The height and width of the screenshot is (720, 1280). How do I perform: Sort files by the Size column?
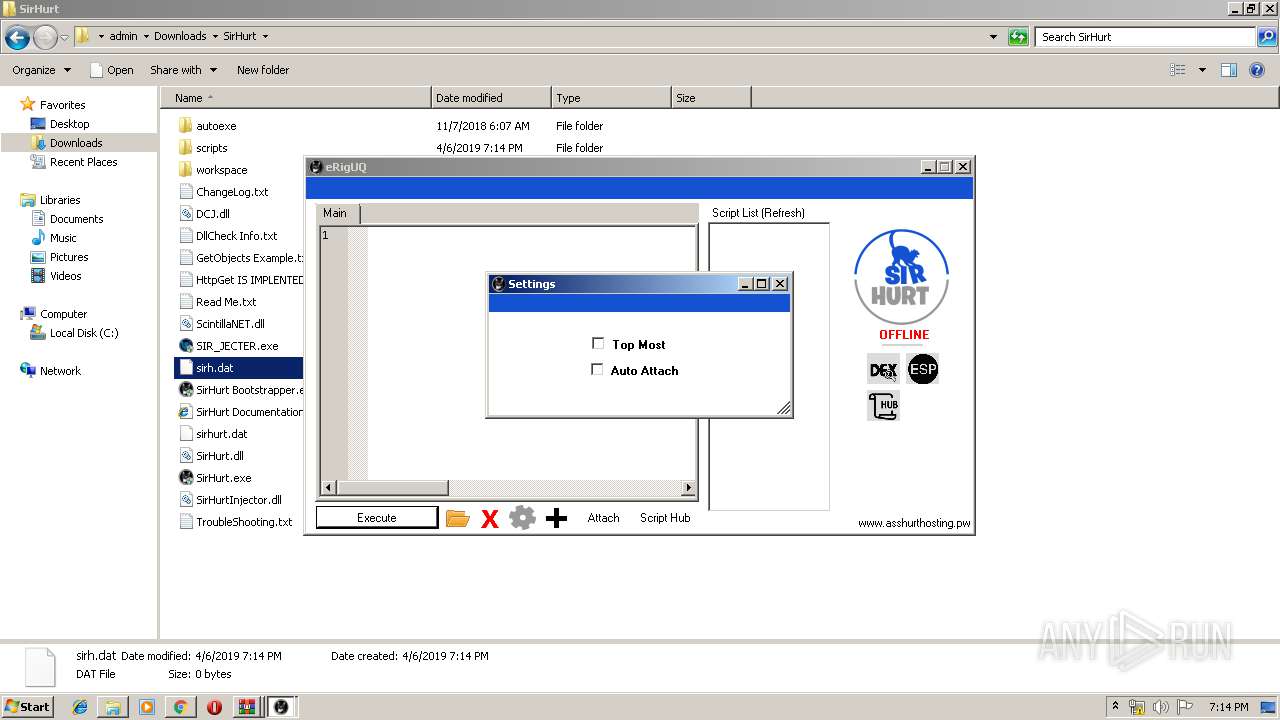711,98
